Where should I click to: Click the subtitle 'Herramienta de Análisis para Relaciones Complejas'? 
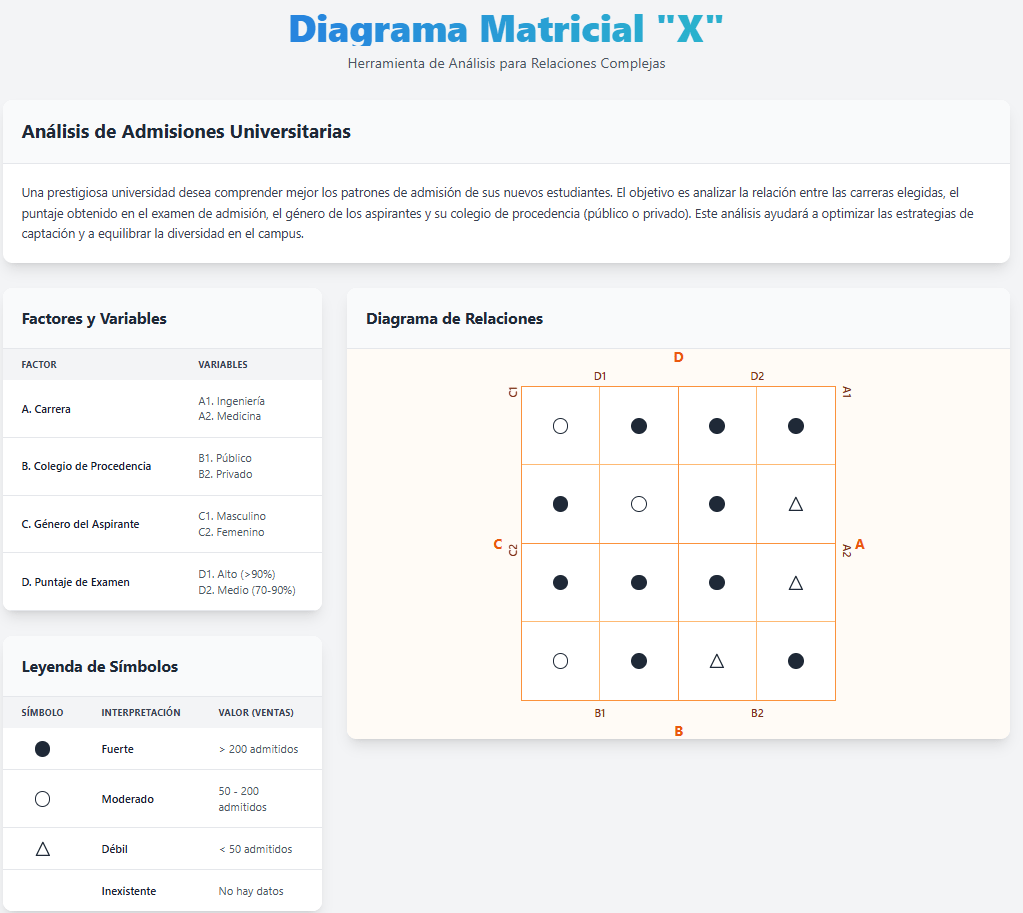[x=506, y=63]
